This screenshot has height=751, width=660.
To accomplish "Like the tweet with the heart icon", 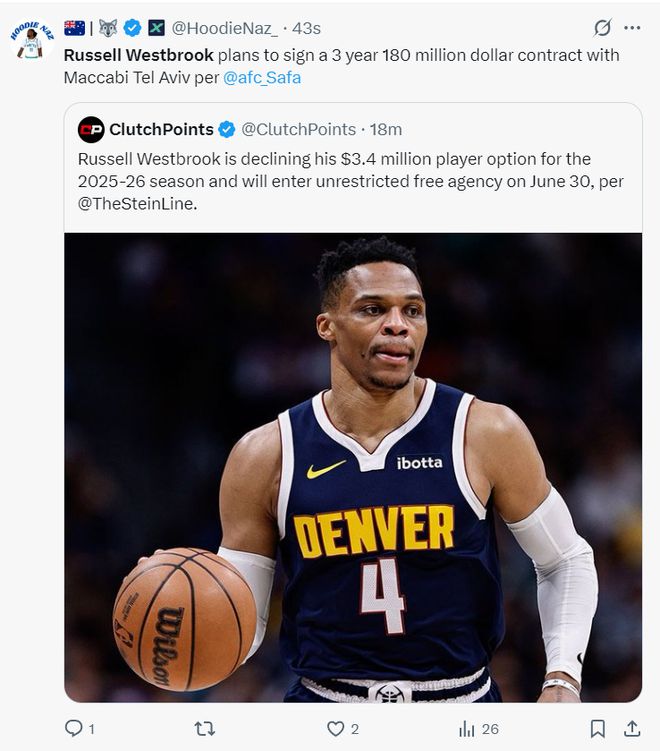I will tap(336, 729).
